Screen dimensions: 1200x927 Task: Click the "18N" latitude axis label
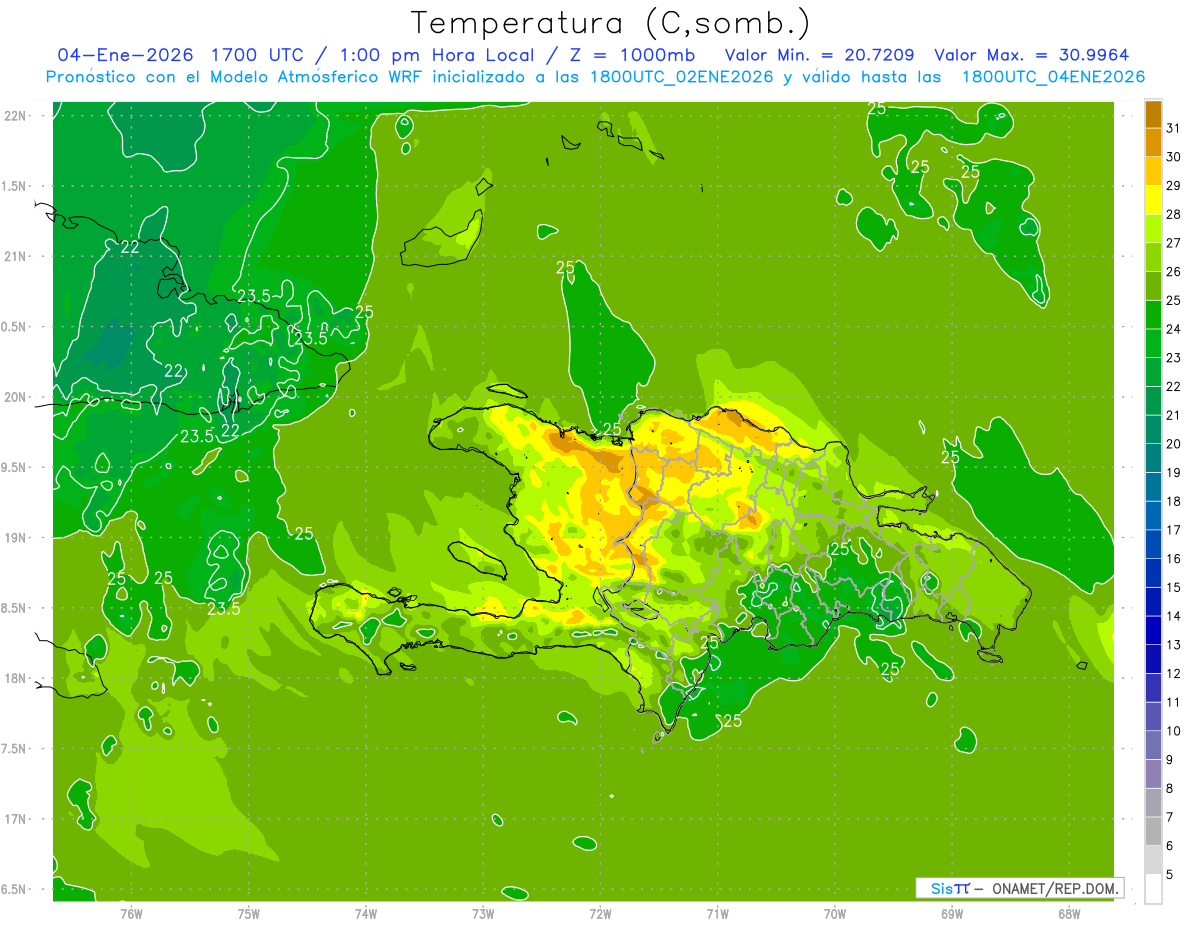pyautogui.click(x=16, y=678)
